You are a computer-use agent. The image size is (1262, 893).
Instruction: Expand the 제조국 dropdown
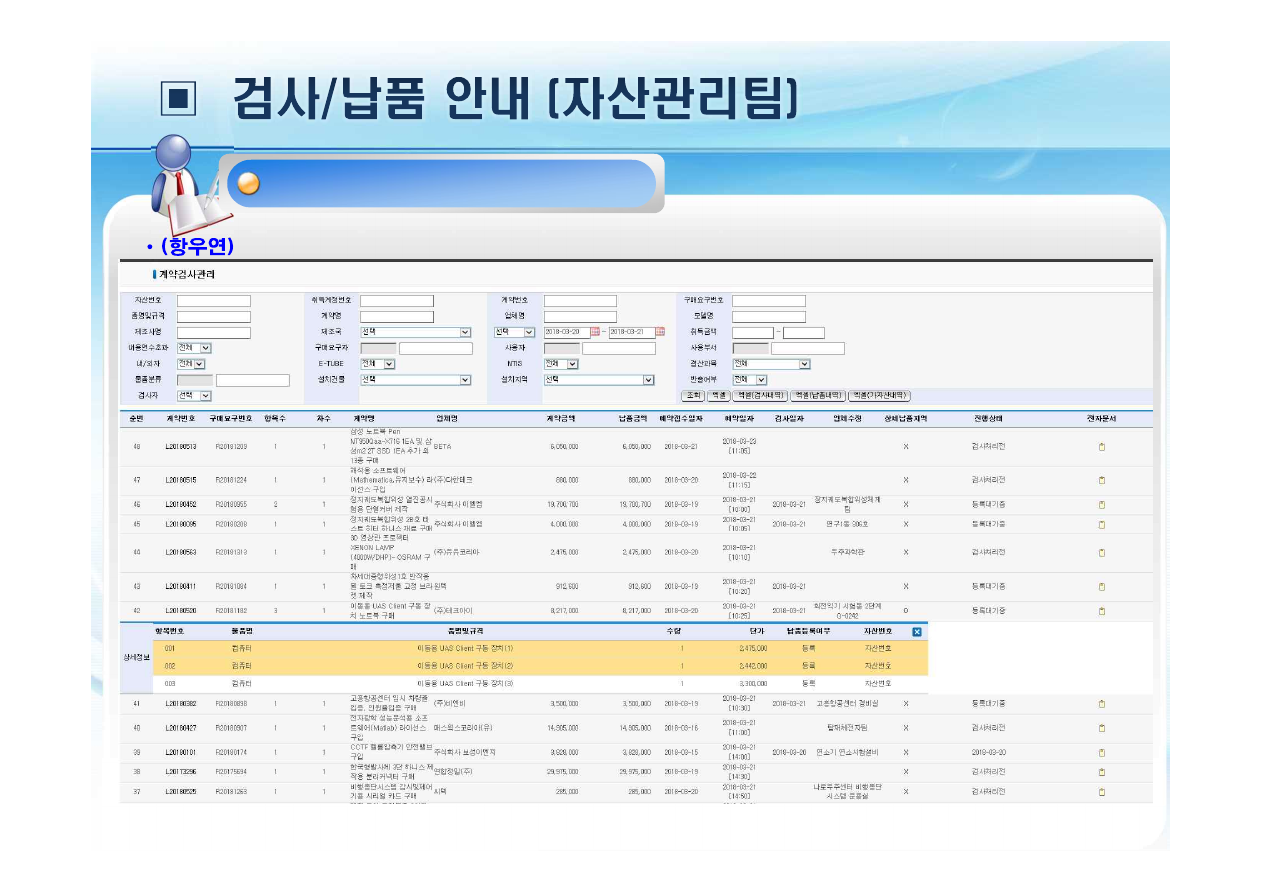pos(465,332)
